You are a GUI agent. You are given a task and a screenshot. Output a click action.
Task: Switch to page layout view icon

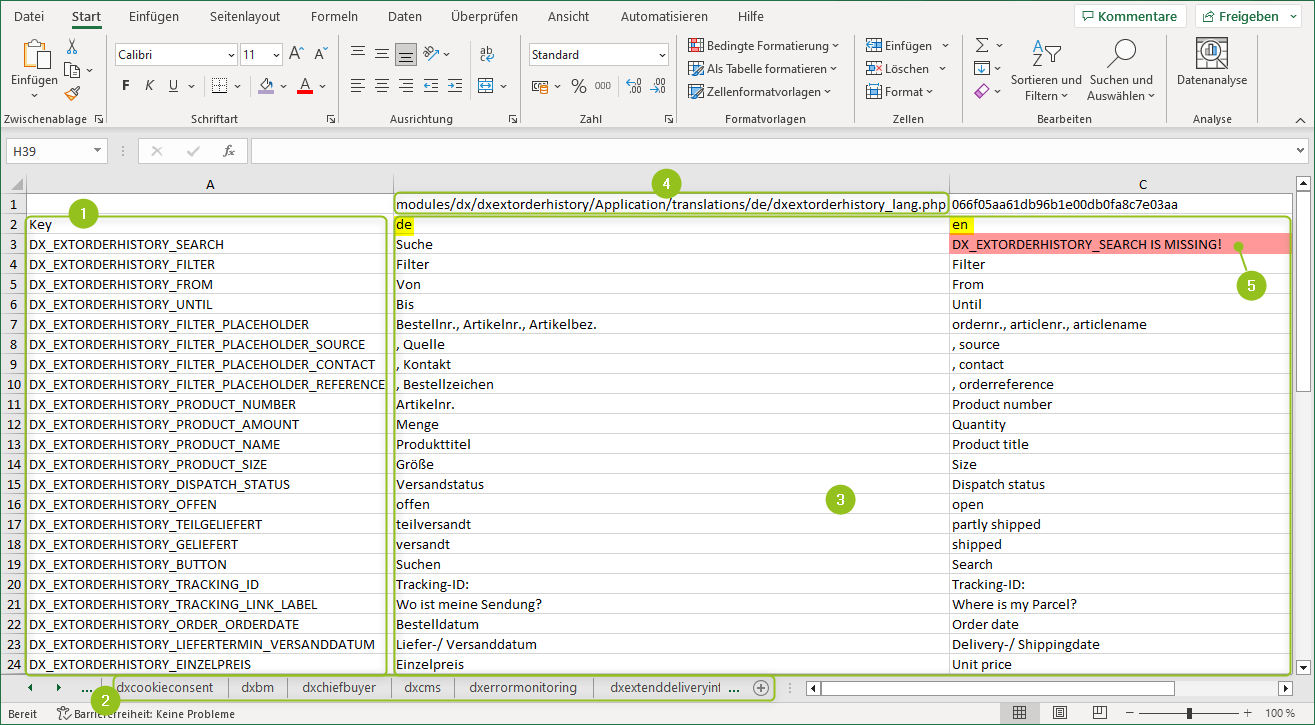point(1060,713)
